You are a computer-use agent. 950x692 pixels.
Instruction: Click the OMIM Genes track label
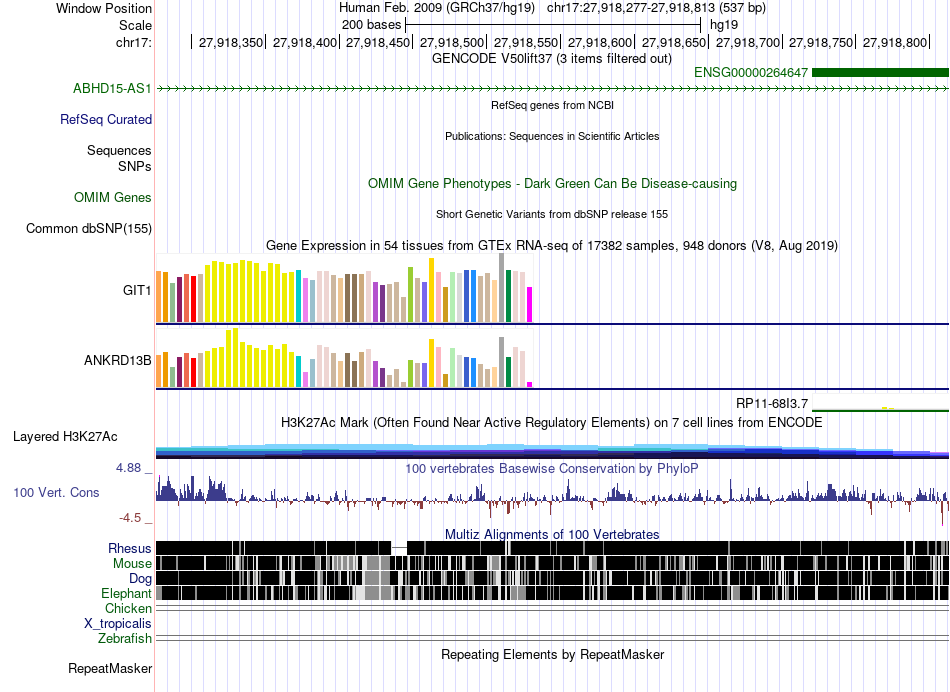pyautogui.click(x=113, y=198)
